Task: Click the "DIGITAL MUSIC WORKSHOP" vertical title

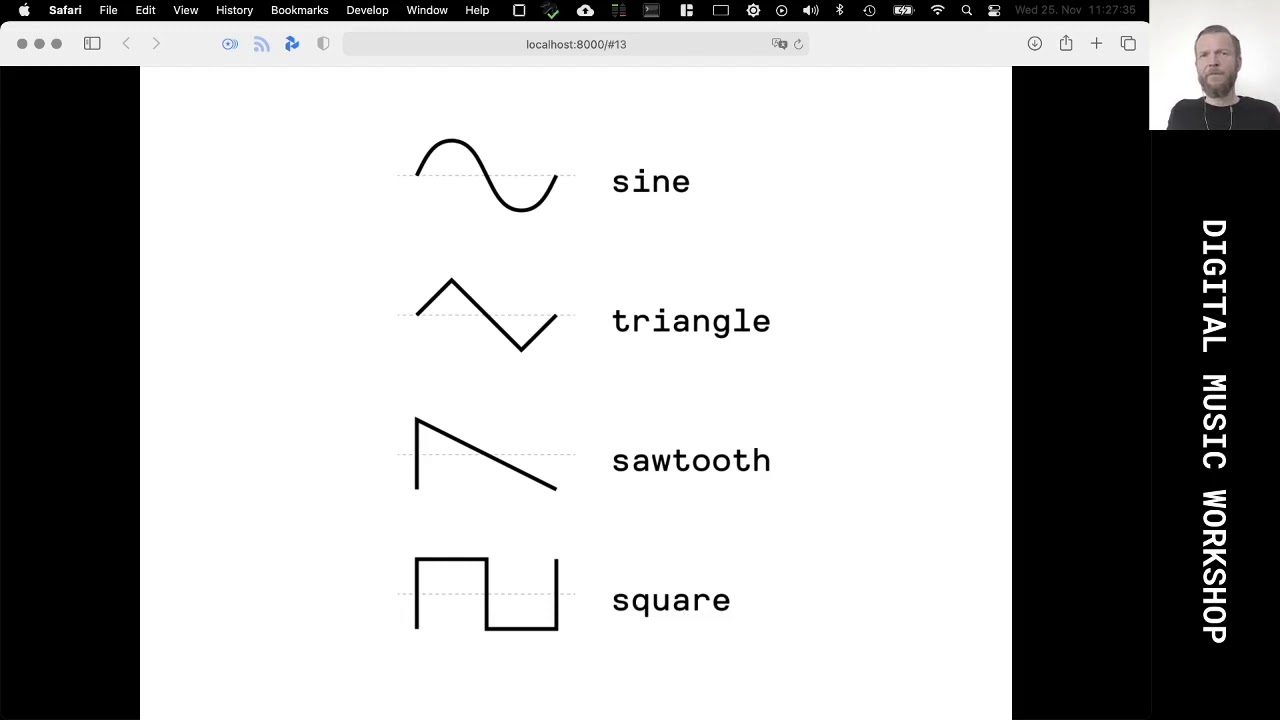Action: [1214, 431]
